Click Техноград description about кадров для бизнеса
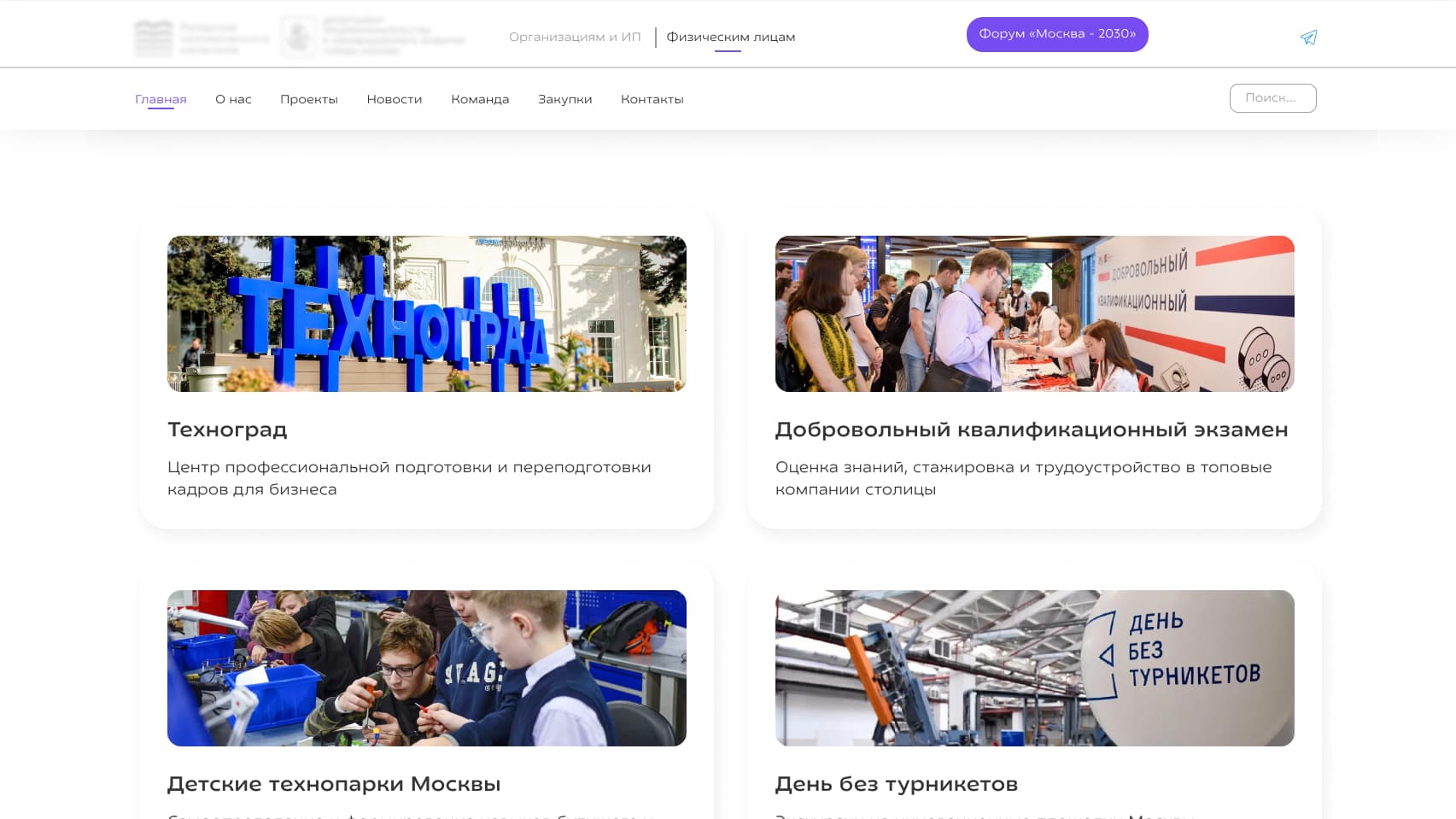 [x=409, y=478]
